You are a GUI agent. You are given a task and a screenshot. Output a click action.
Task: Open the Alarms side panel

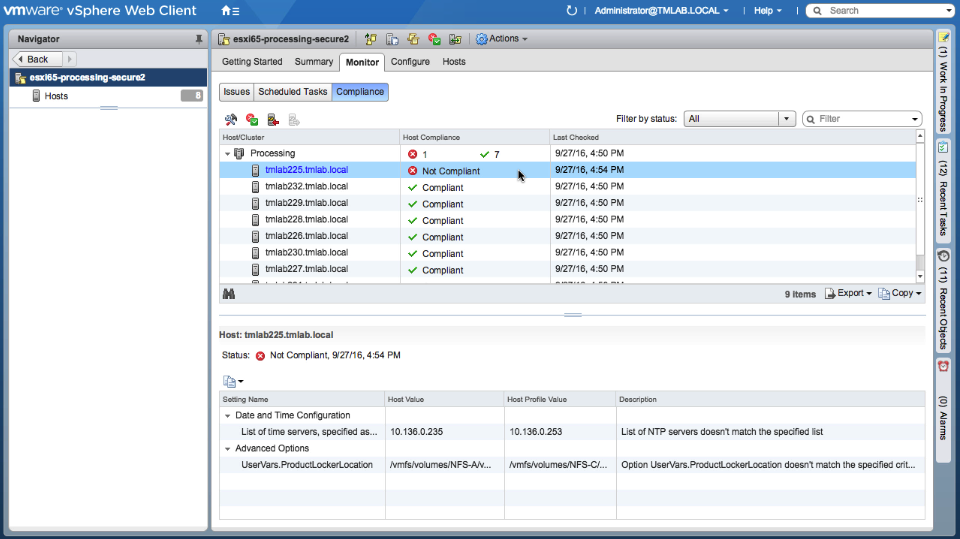tap(943, 410)
